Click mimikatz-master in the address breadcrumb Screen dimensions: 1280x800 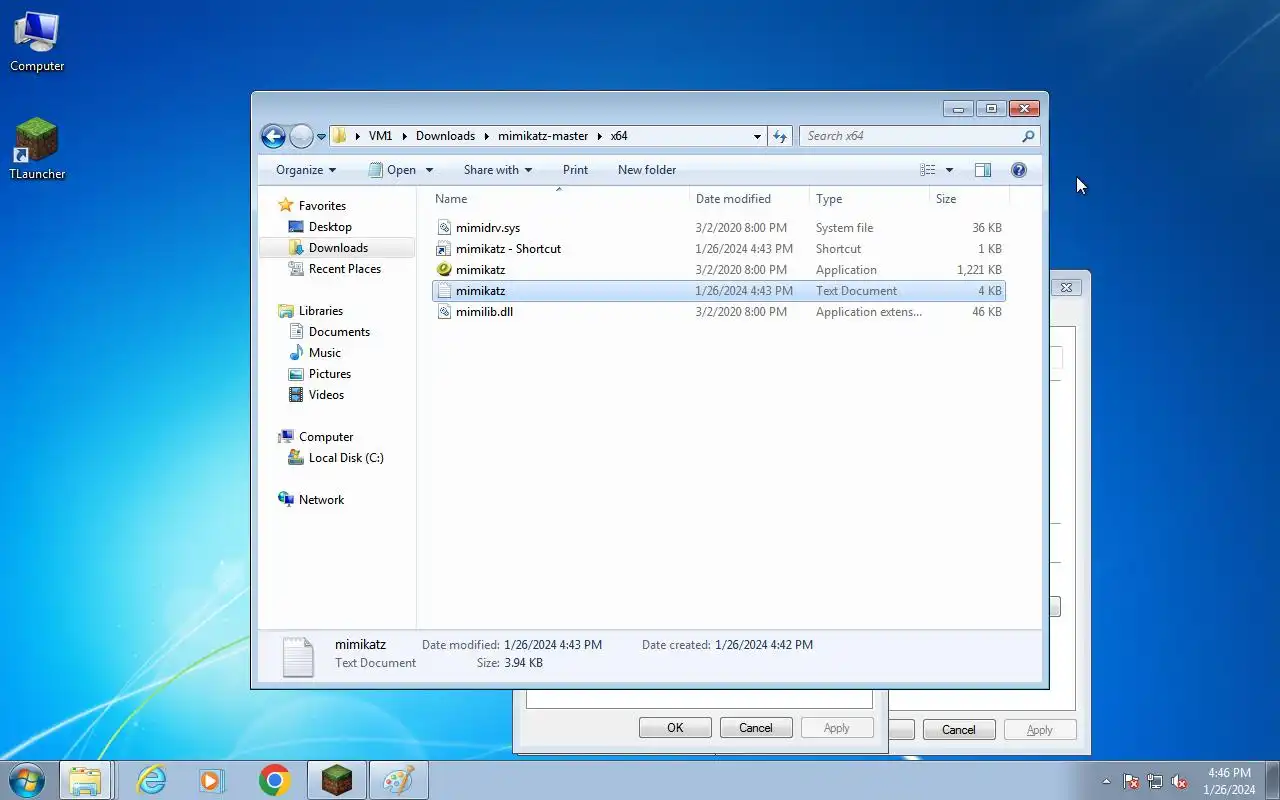click(543, 136)
